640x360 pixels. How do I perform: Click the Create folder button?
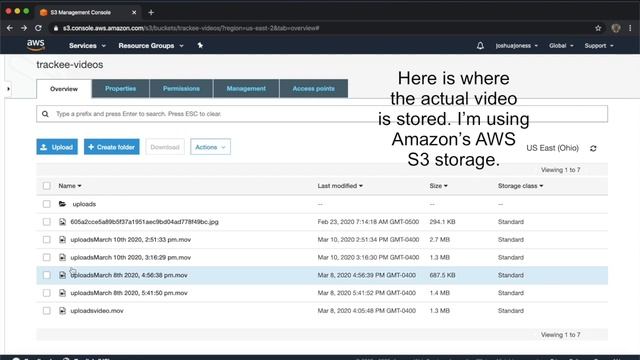pos(111,147)
